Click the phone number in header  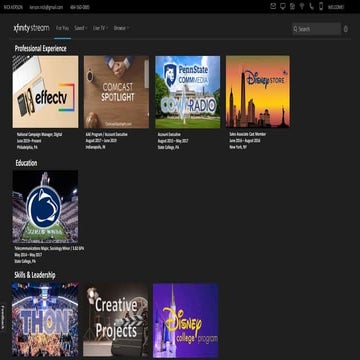80,7
